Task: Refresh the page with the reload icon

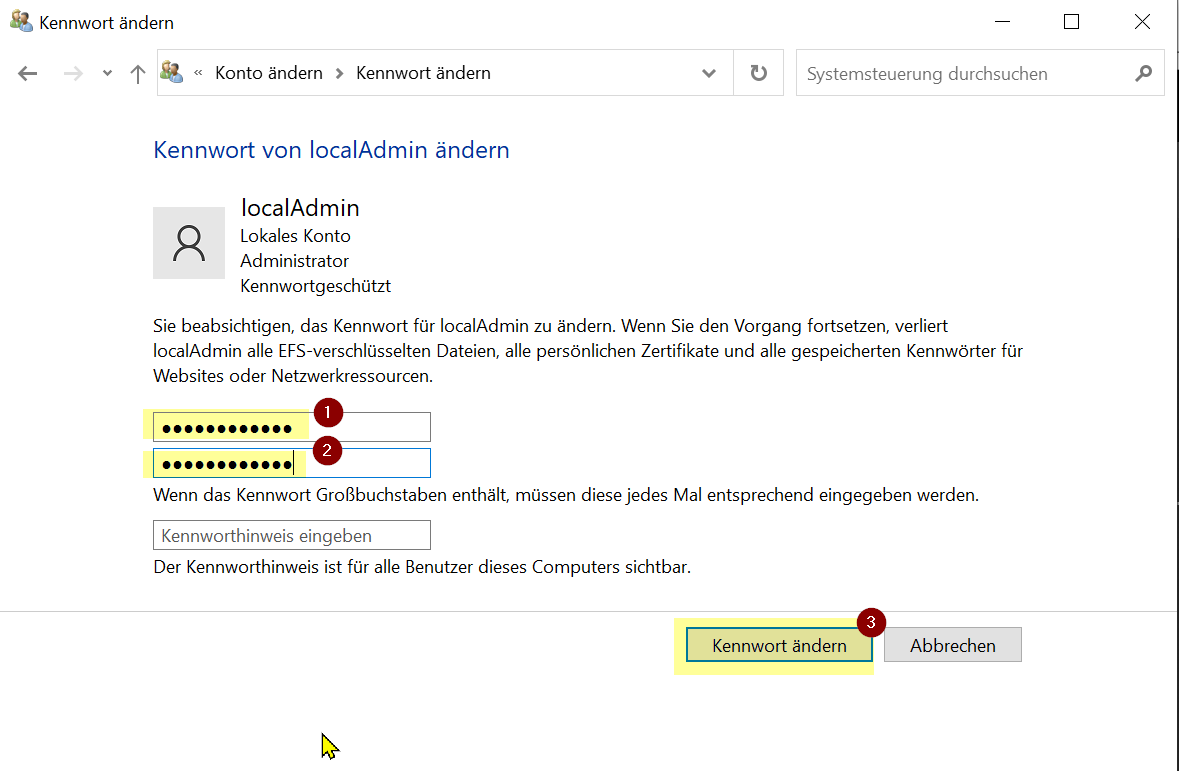Action: pyautogui.click(x=759, y=73)
